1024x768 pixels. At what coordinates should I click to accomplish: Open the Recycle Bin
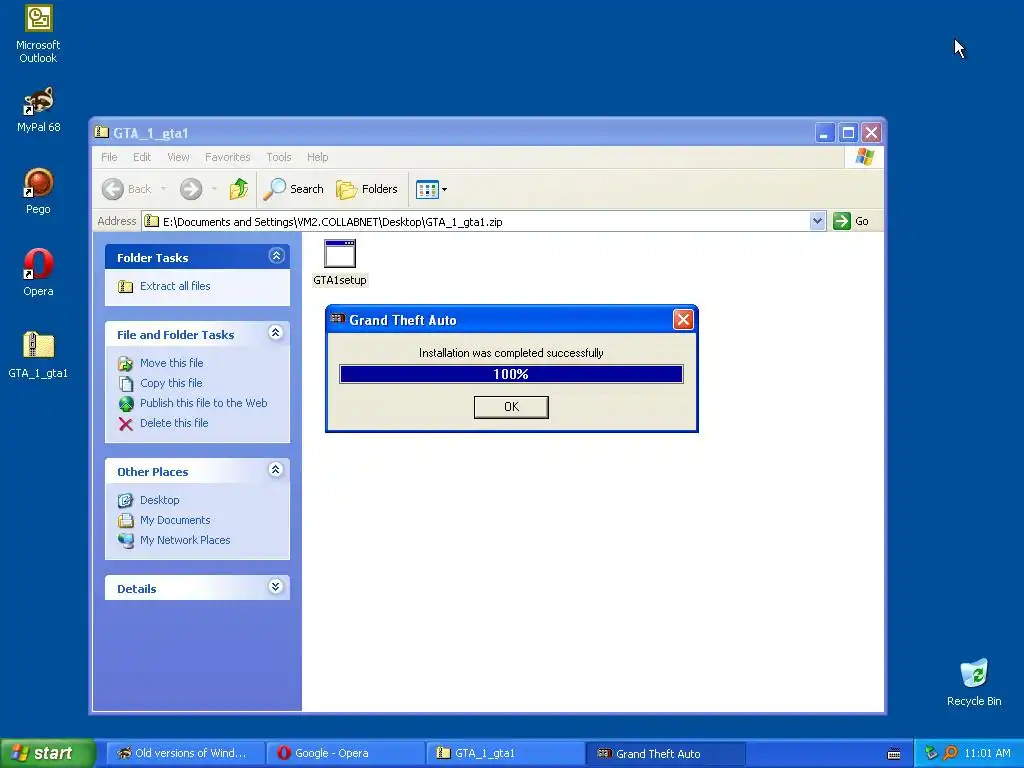974,682
